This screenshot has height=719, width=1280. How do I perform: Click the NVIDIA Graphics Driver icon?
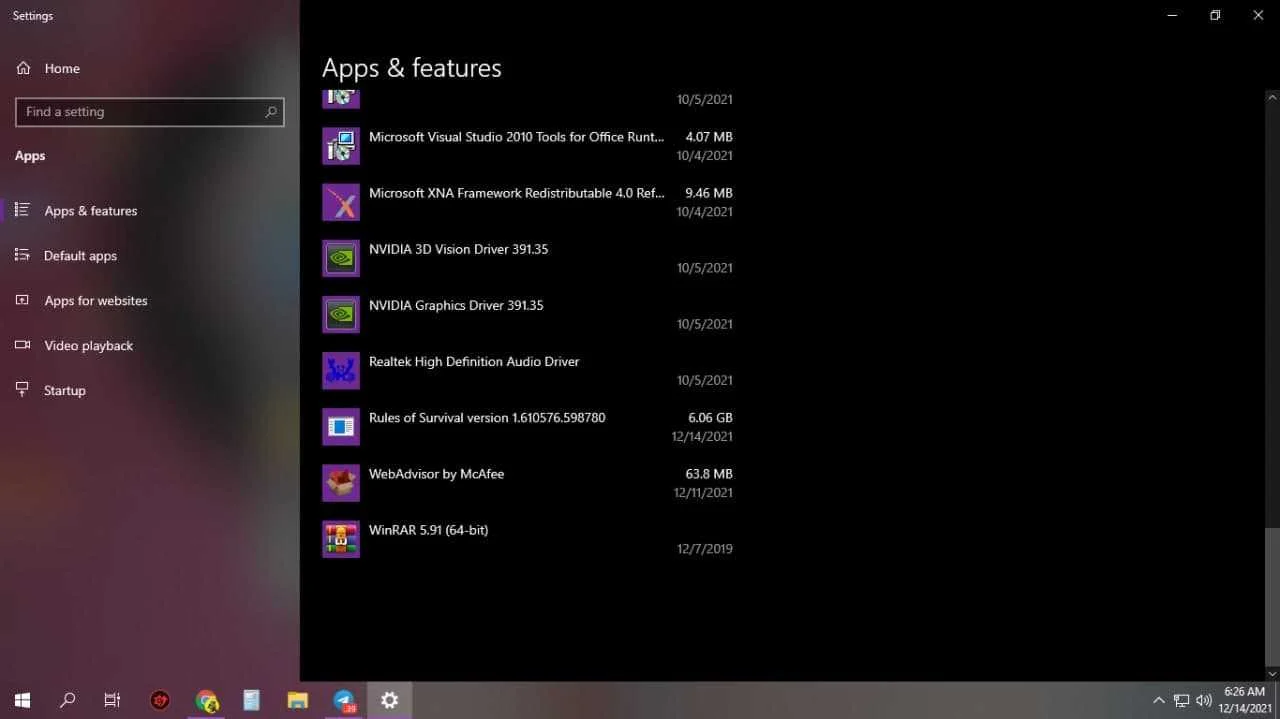point(341,314)
